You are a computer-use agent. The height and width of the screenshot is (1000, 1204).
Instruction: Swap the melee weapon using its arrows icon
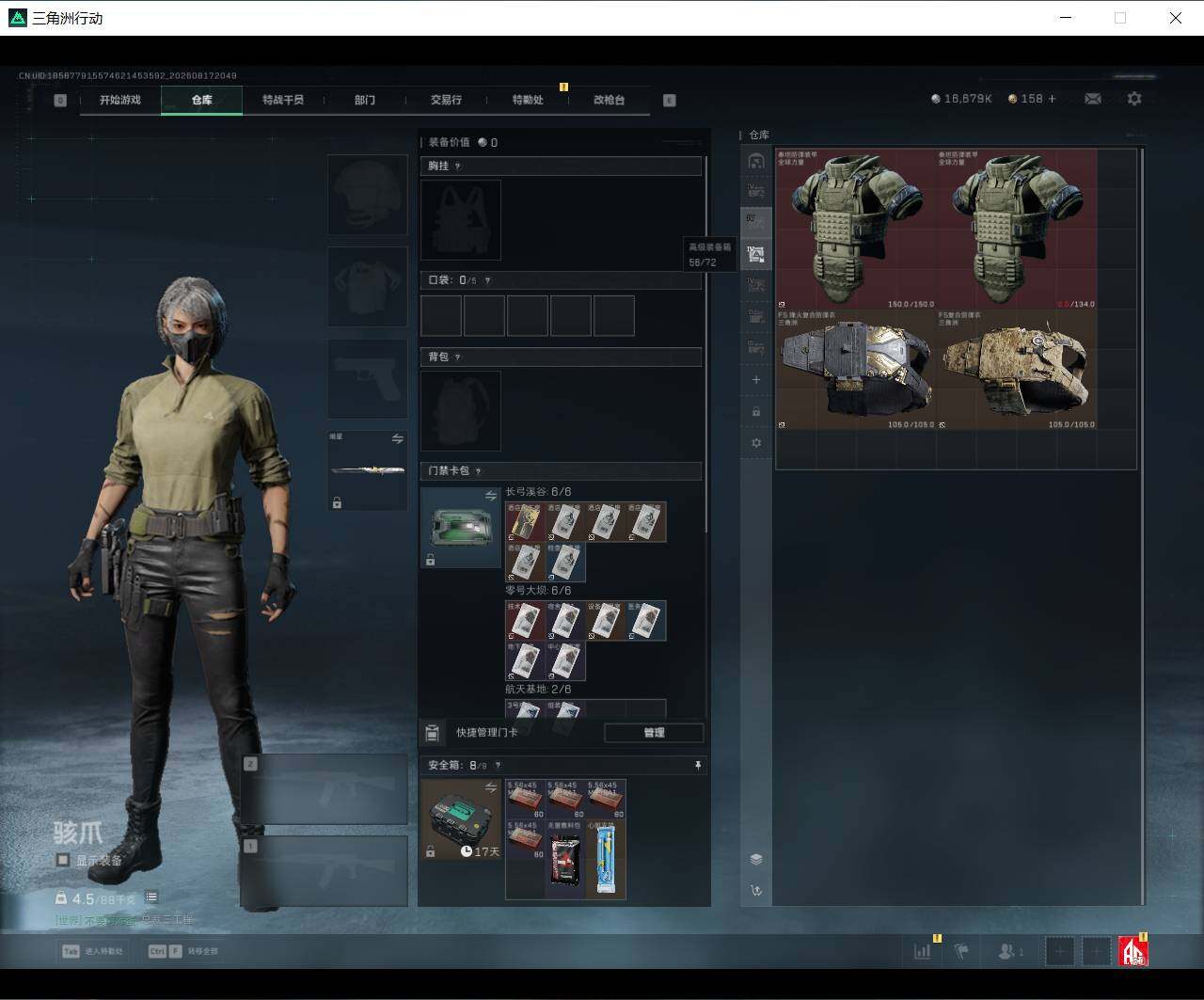pyautogui.click(x=398, y=439)
